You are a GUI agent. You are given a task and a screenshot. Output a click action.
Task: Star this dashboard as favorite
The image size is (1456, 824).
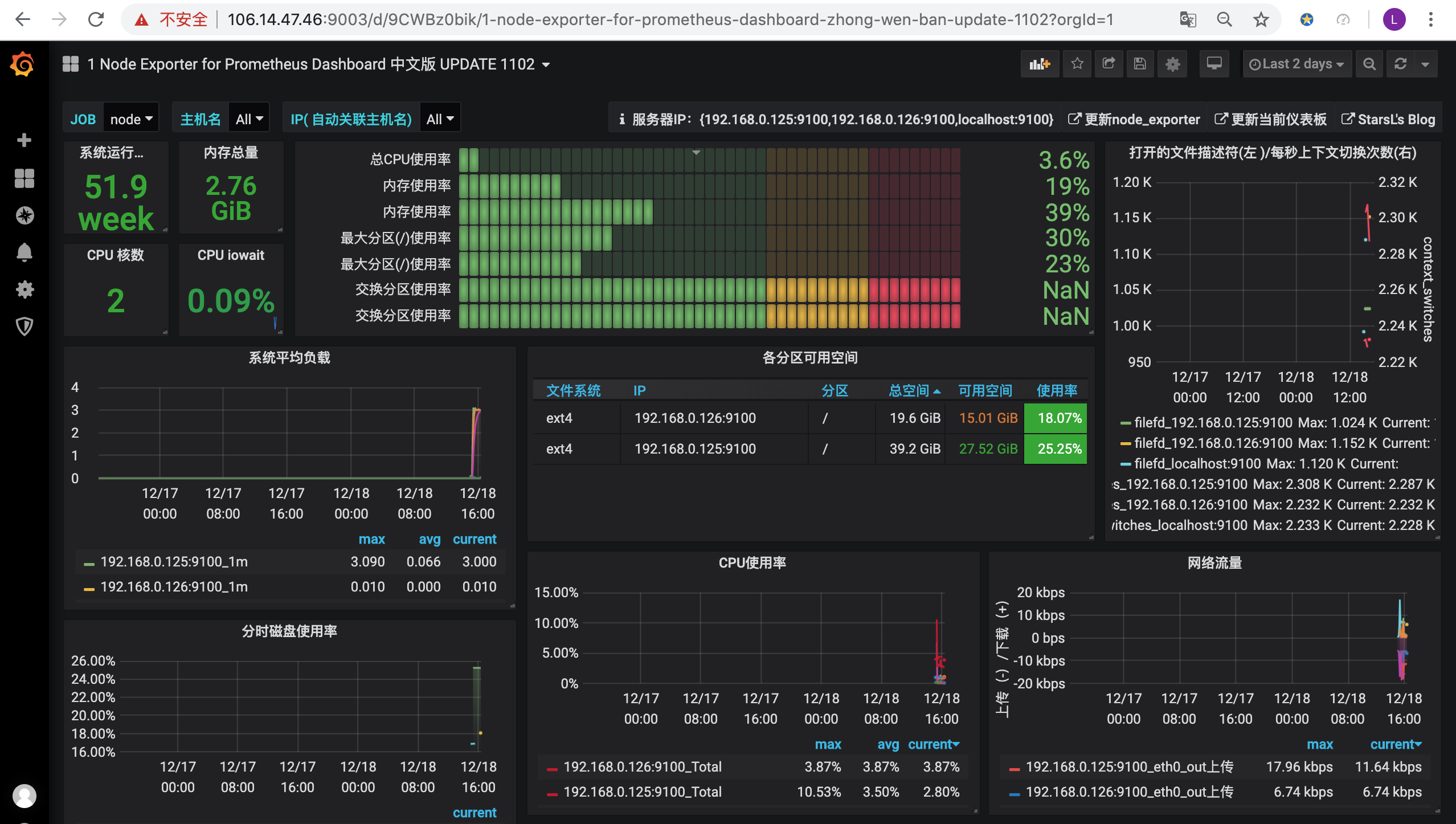(x=1077, y=64)
